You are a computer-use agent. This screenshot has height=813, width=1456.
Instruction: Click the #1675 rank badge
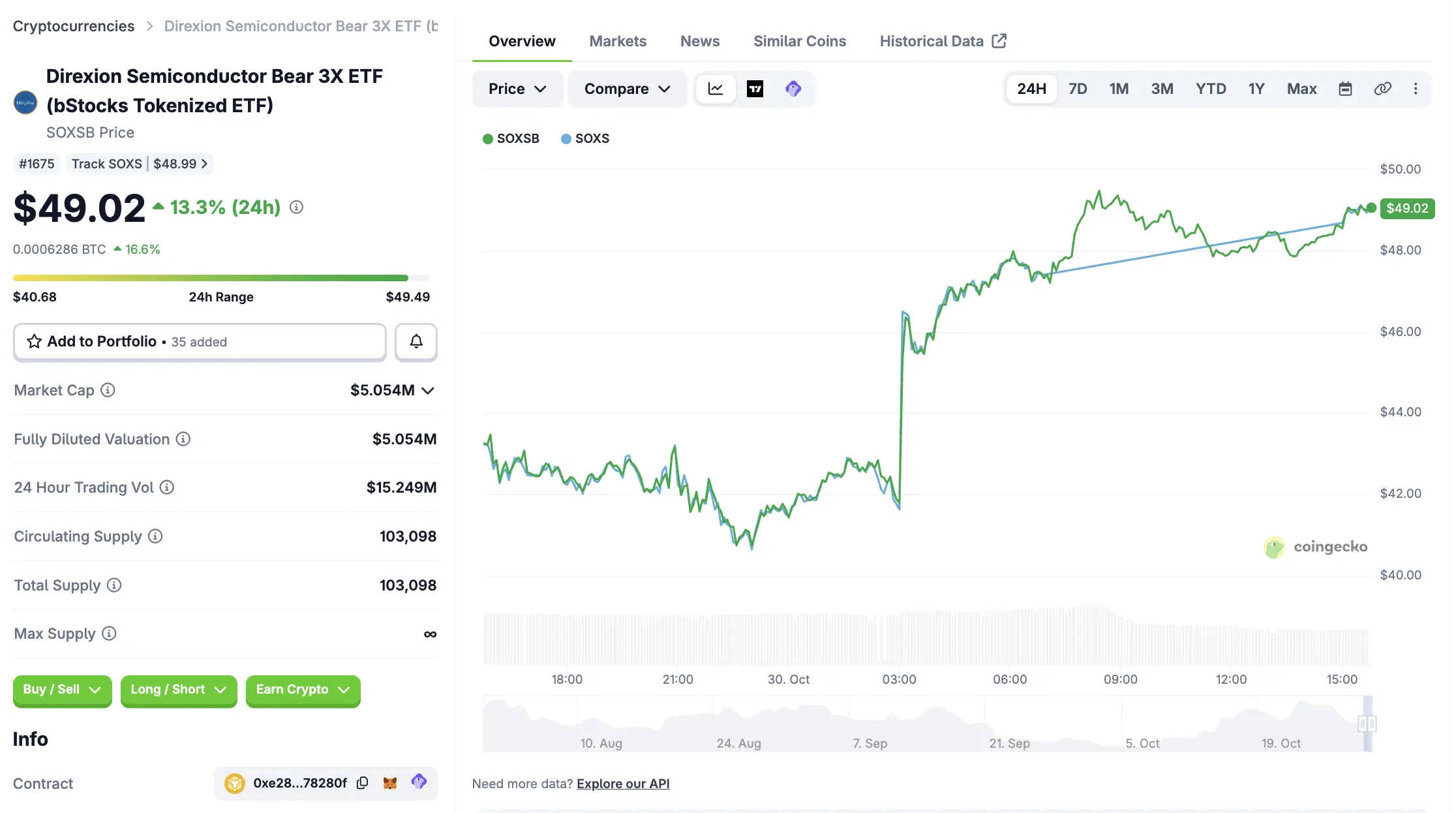coord(37,164)
